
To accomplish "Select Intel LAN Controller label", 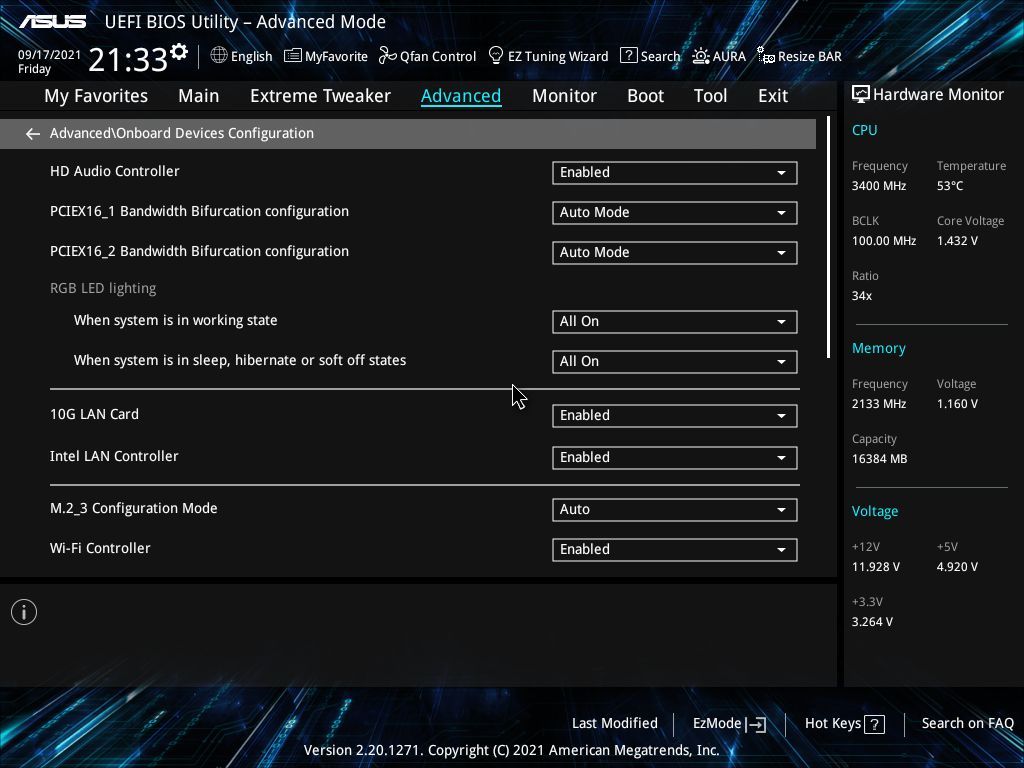I will click(114, 456).
